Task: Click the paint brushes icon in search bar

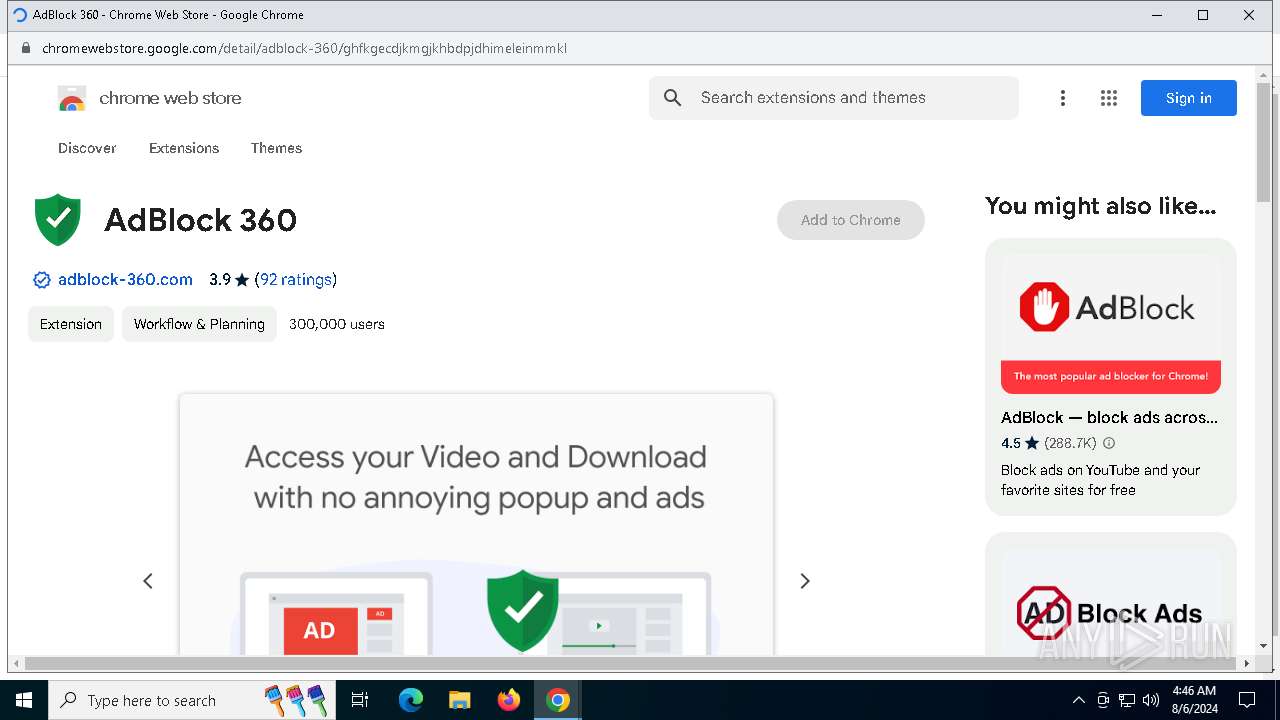Action: click(296, 700)
